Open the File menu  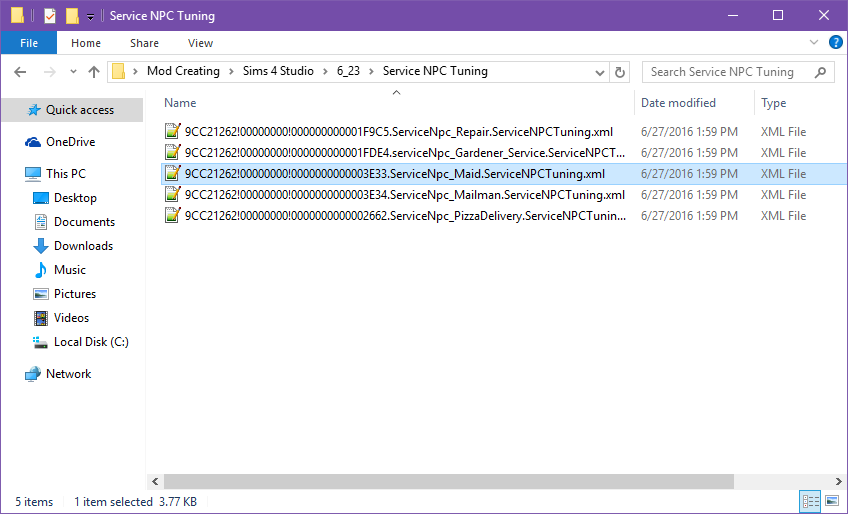29,43
